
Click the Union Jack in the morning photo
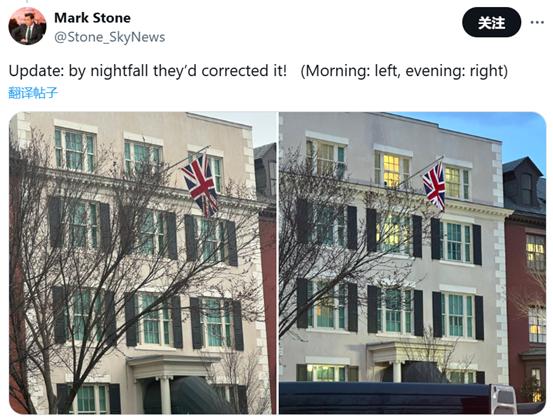coord(200,184)
